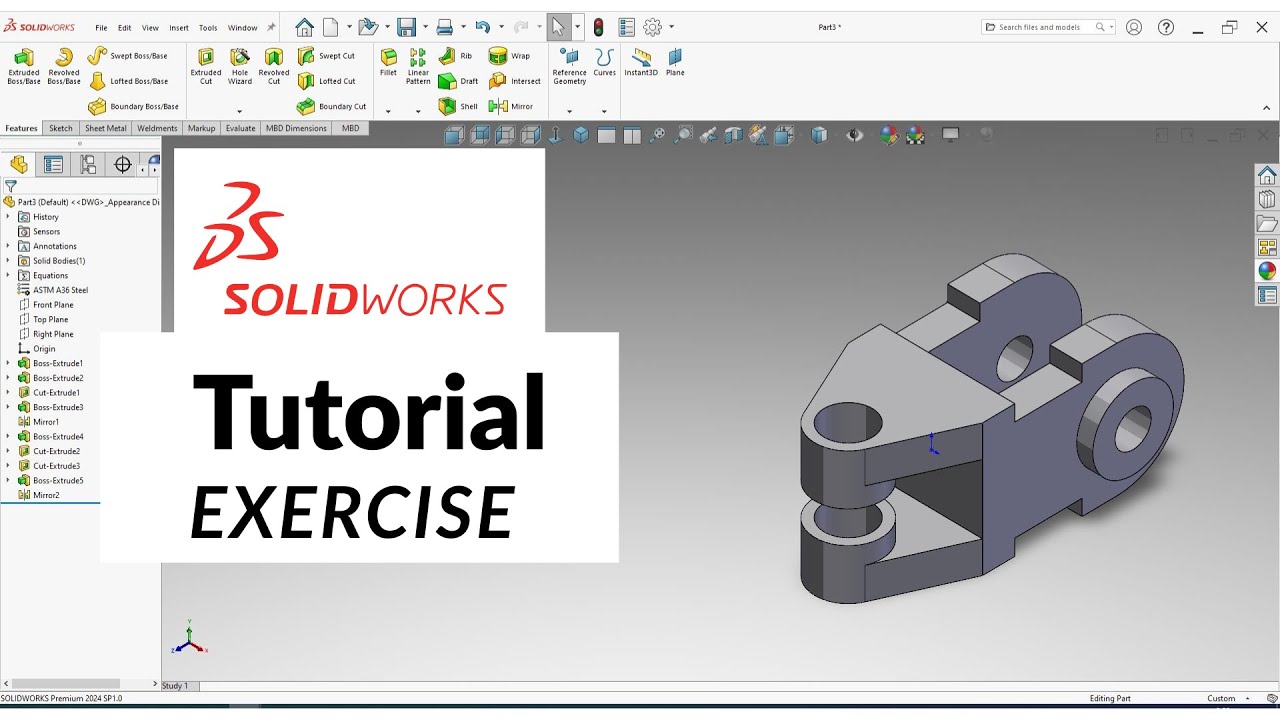1280x720 pixels.
Task: Apply the Fillet tool
Action: click(388, 62)
